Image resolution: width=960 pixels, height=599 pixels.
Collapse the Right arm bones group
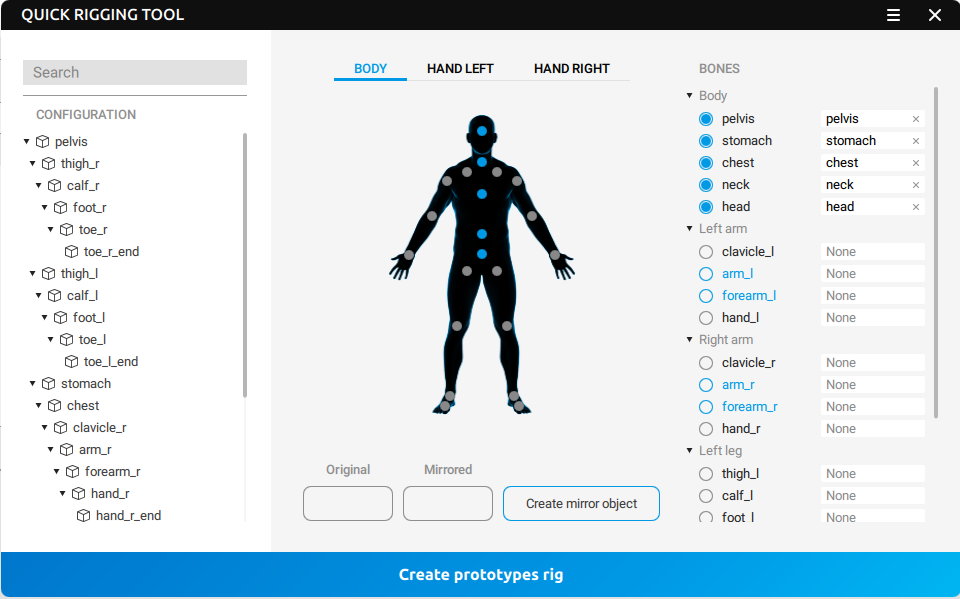click(x=689, y=339)
